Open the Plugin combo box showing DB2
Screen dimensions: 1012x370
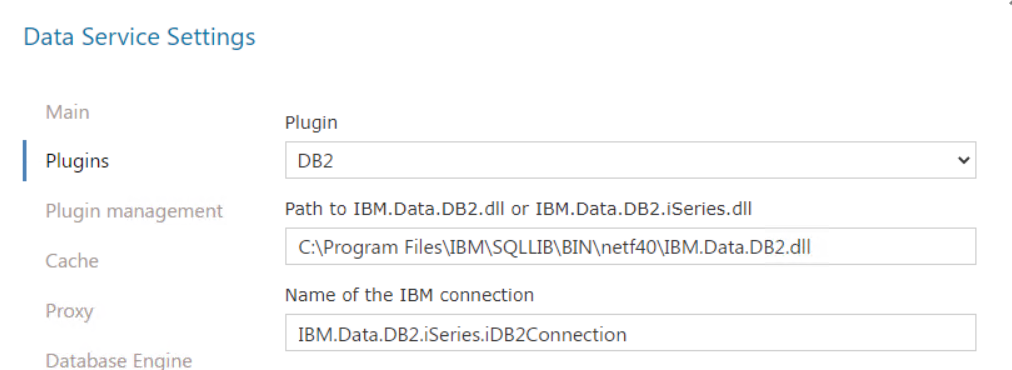(x=631, y=160)
